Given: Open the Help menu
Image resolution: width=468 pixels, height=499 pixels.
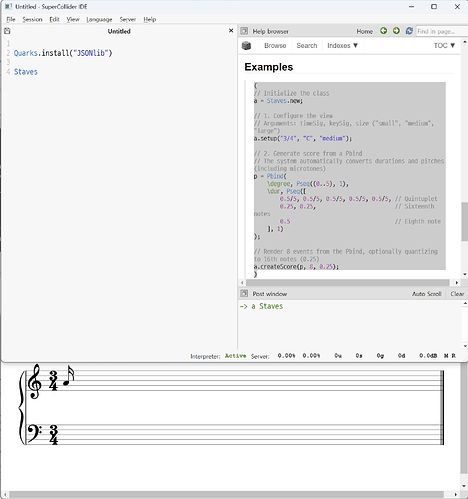Looking at the screenshot, I should click(x=150, y=19).
